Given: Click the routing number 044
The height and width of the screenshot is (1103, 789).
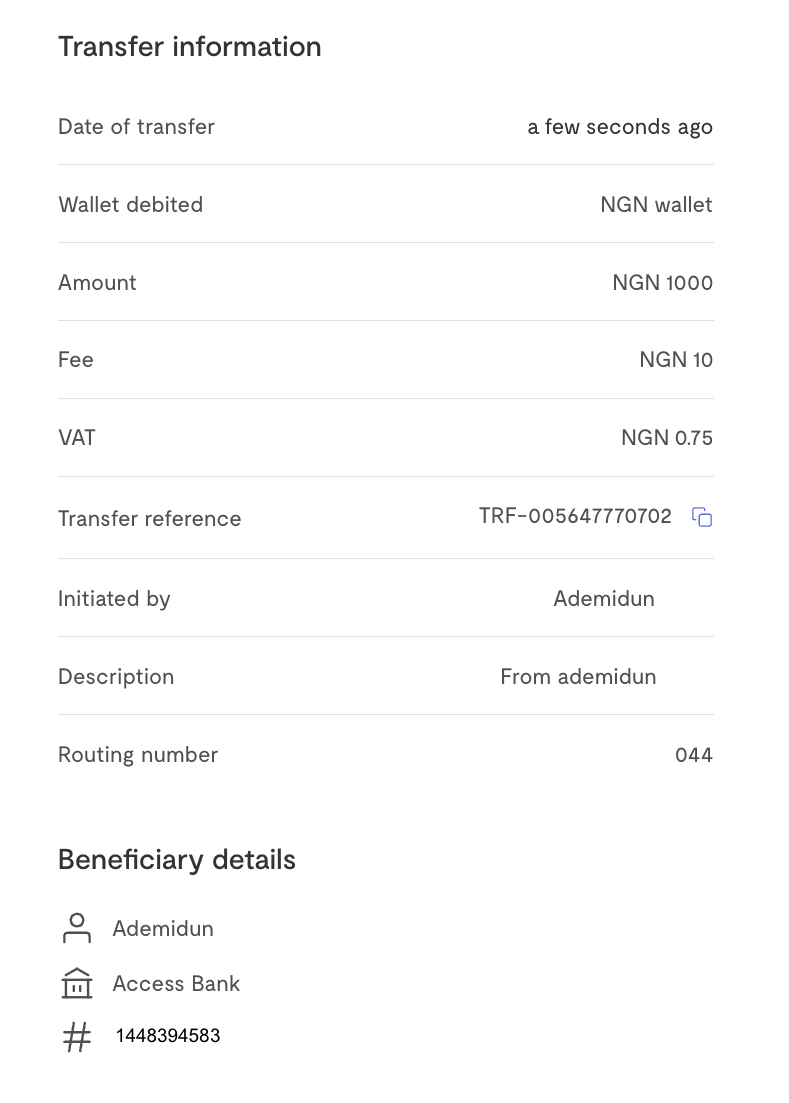Looking at the screenshot, I should coord(694,755).
